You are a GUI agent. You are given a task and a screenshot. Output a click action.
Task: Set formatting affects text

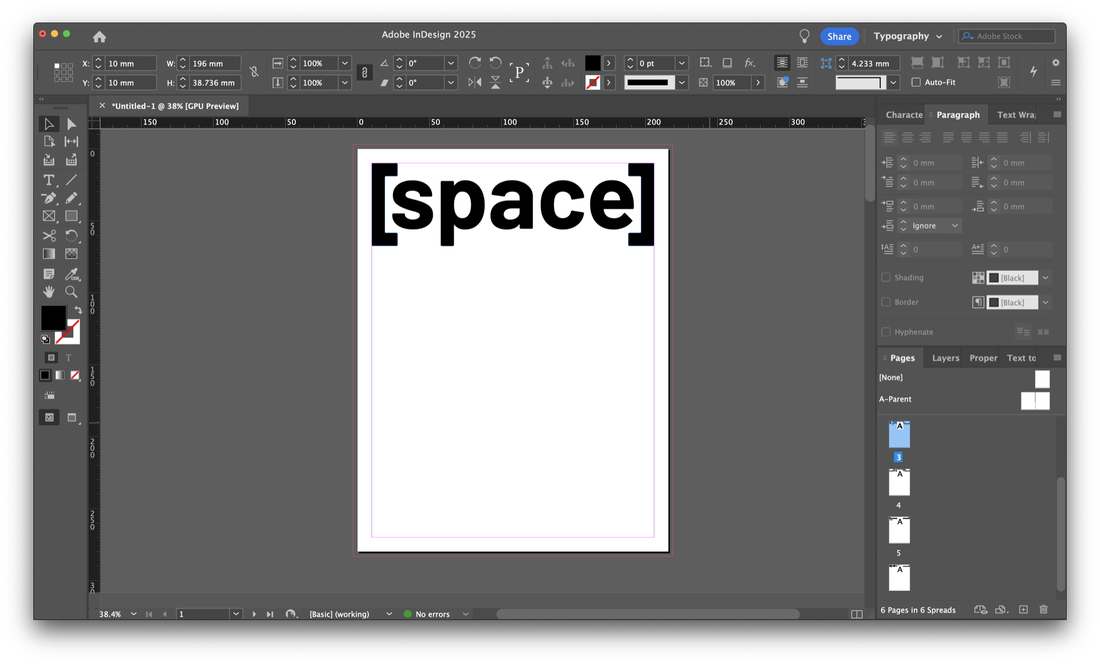pyautogui.click(x=69, y=358)
